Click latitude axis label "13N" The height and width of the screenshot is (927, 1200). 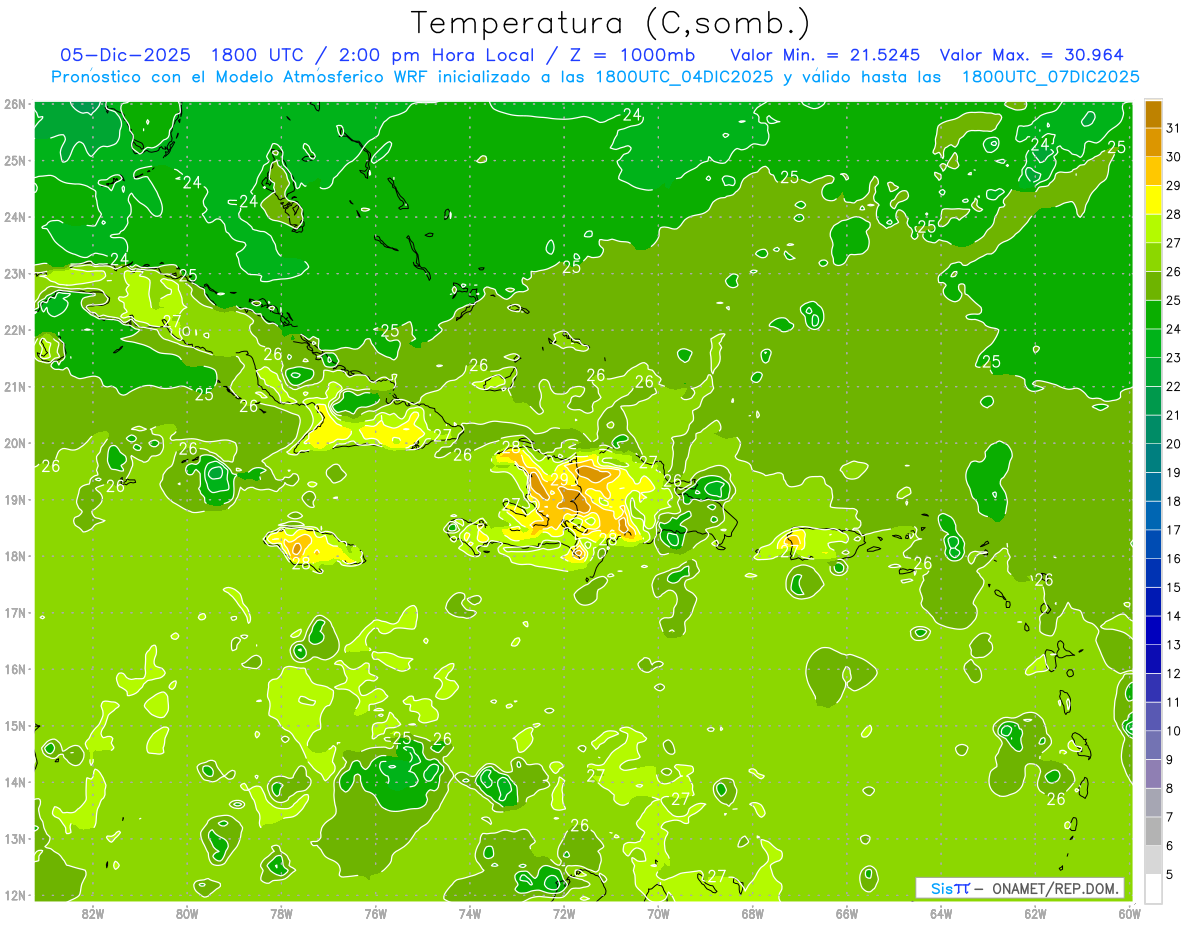15,839
